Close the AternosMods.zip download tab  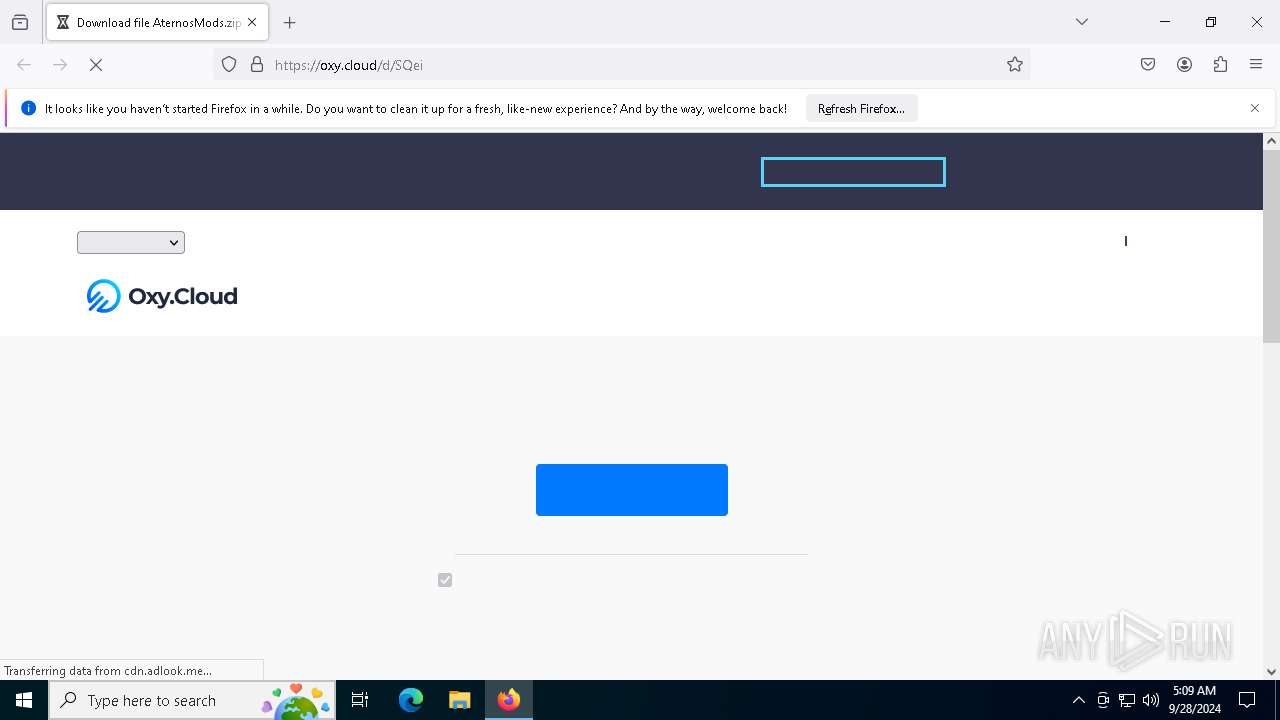pos(252,22)
